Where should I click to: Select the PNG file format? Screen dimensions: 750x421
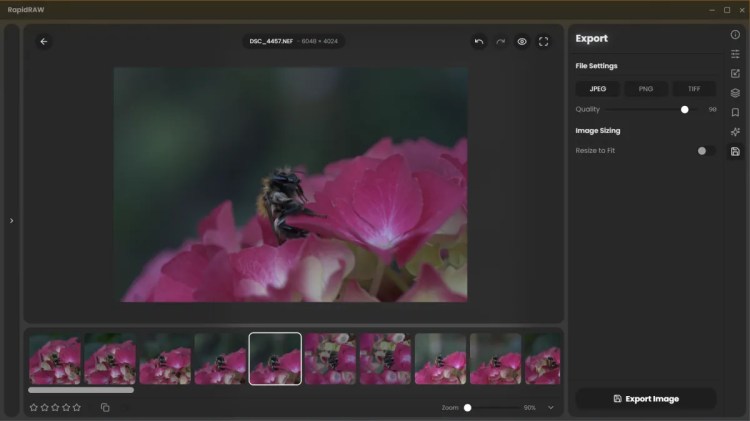pos(645,89)
